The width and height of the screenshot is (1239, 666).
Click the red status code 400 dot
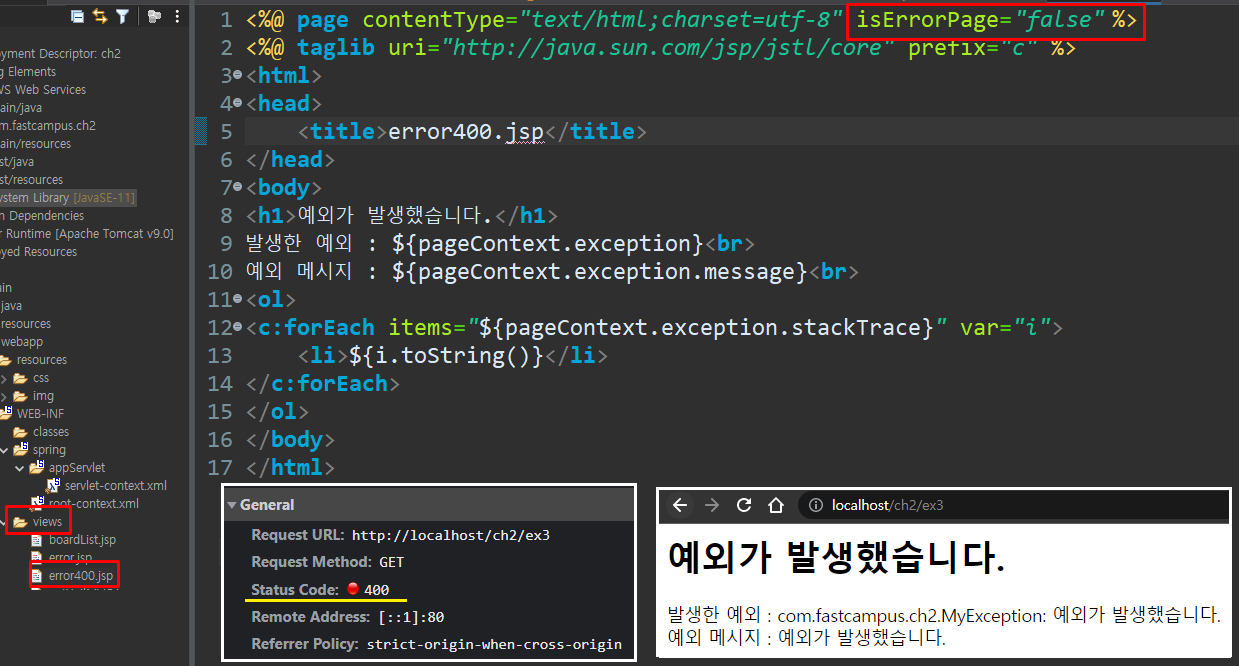pyautogui.click(x=353, y=589)
